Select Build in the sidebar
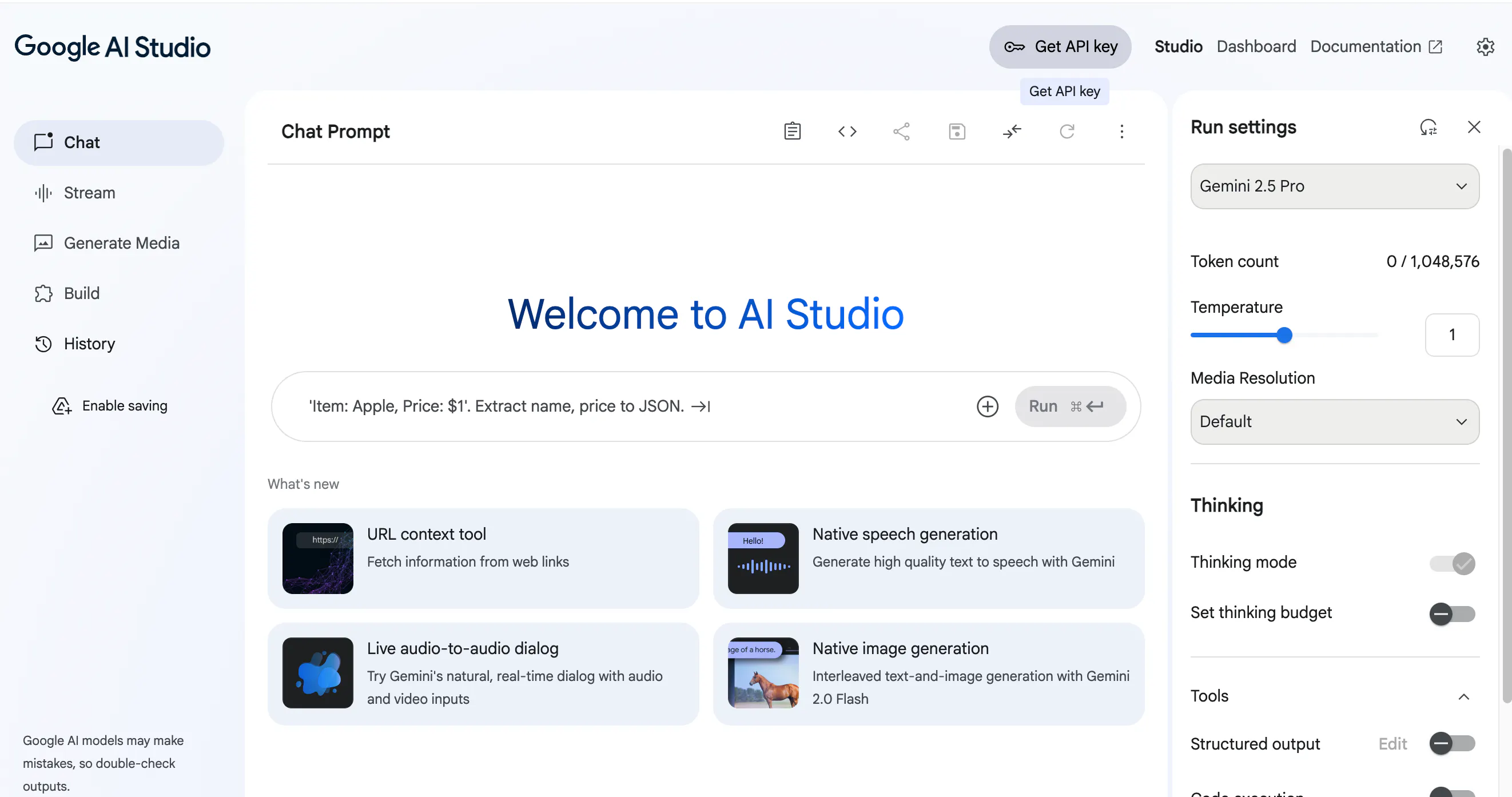Image resolution: width=1512 pixels, height=797 pixels. click(118, 293)
